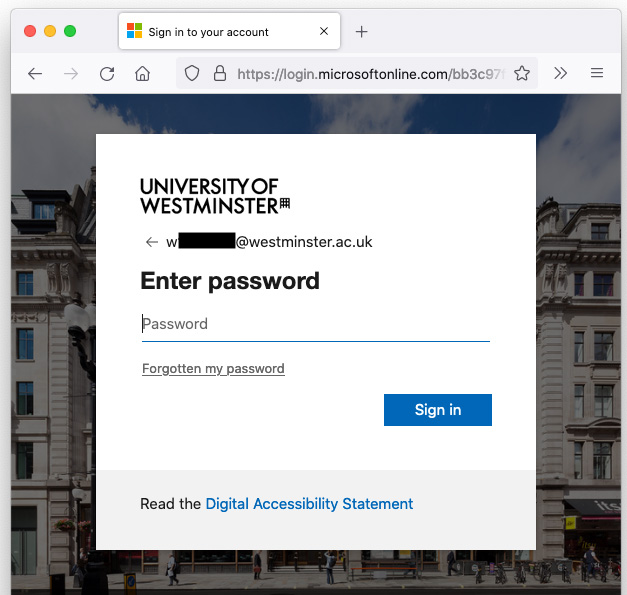Image resolution: width=627 pixels, height=595 pixels.
Task: Open the 'Forgotten my password' link
Action: coord(214,369)
